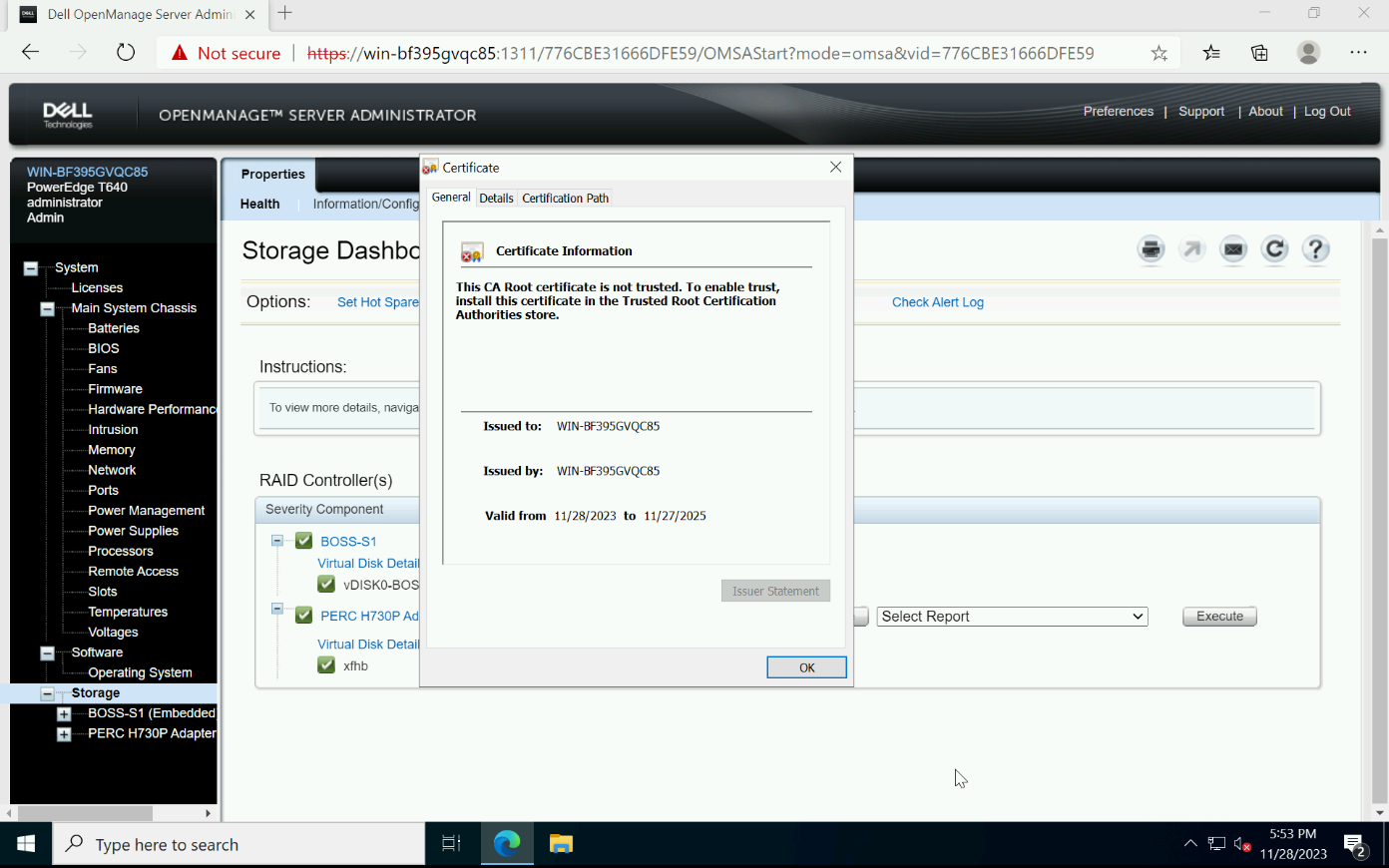Click OK in the Certificate dialog
The width and height of the screenshot is (1389, 868).
tap(806, 667)
